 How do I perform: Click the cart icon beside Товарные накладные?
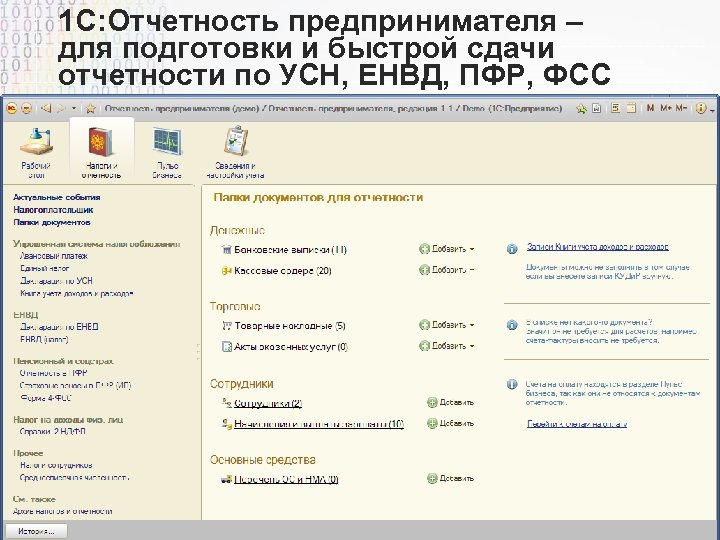226,326
